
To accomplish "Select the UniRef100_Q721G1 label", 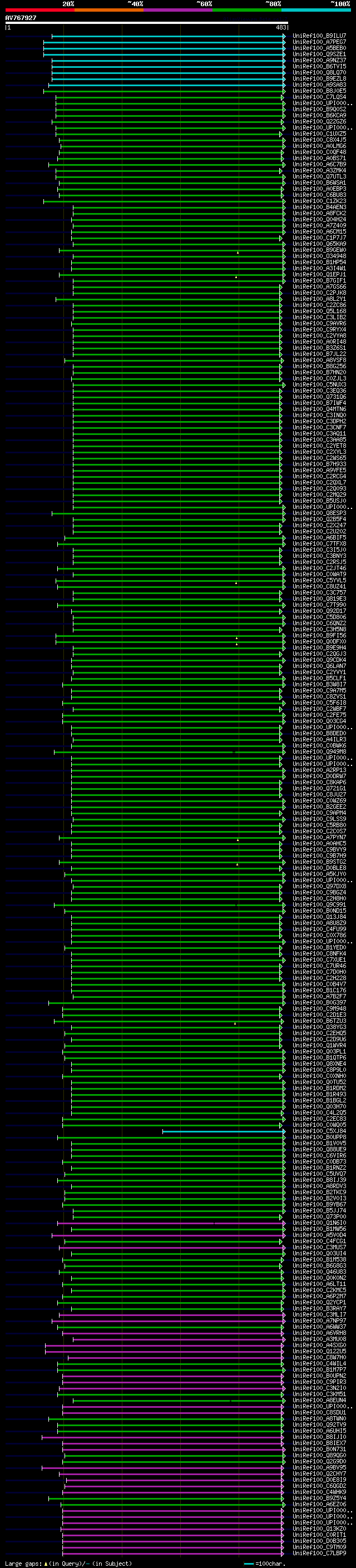I will [x=319, y=788].
